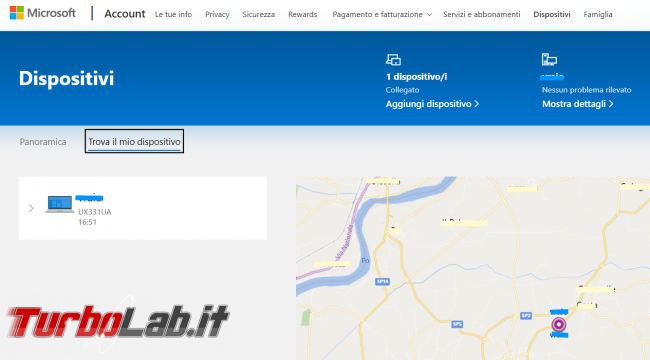
Task: Select Trova il mio dispositivo tab
Action: pyautogui.click(x=134, y=141)
